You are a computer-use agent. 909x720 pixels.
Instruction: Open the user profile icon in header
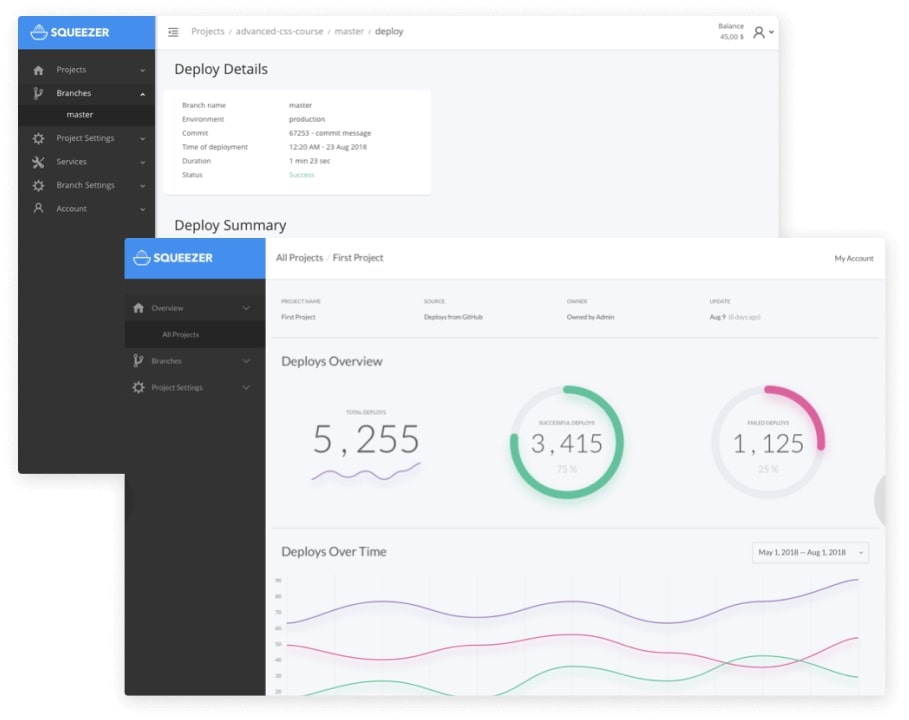(758, 32)
